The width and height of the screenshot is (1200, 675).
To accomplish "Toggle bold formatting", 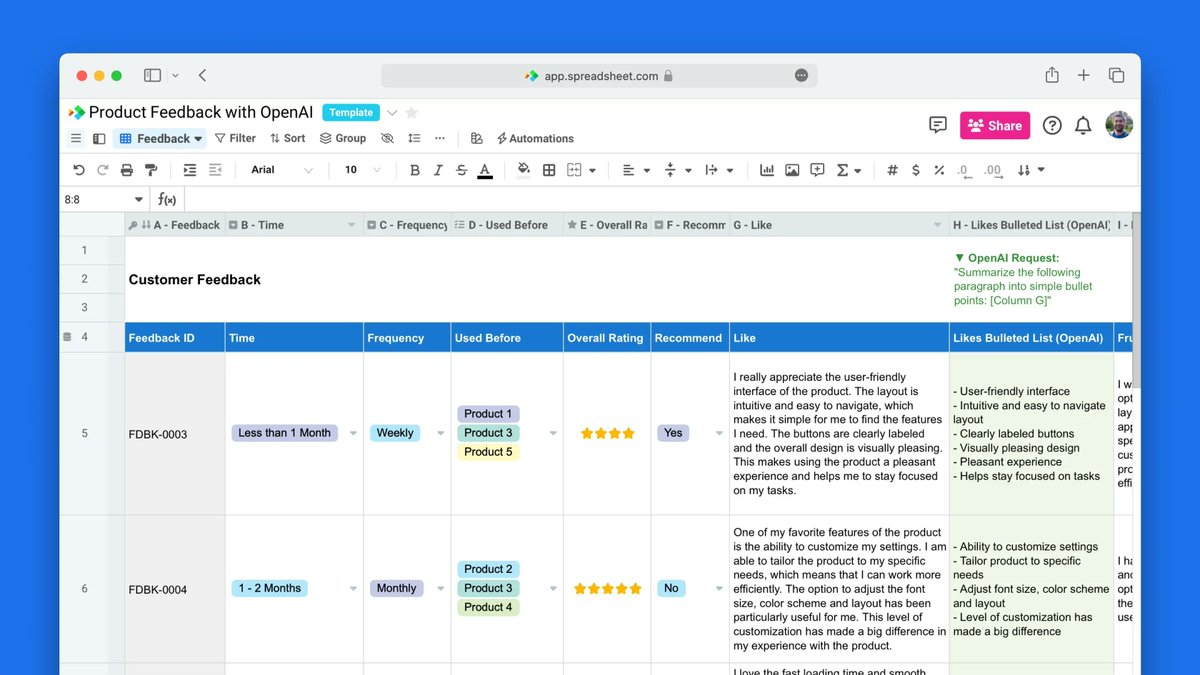I will (414, 170).
